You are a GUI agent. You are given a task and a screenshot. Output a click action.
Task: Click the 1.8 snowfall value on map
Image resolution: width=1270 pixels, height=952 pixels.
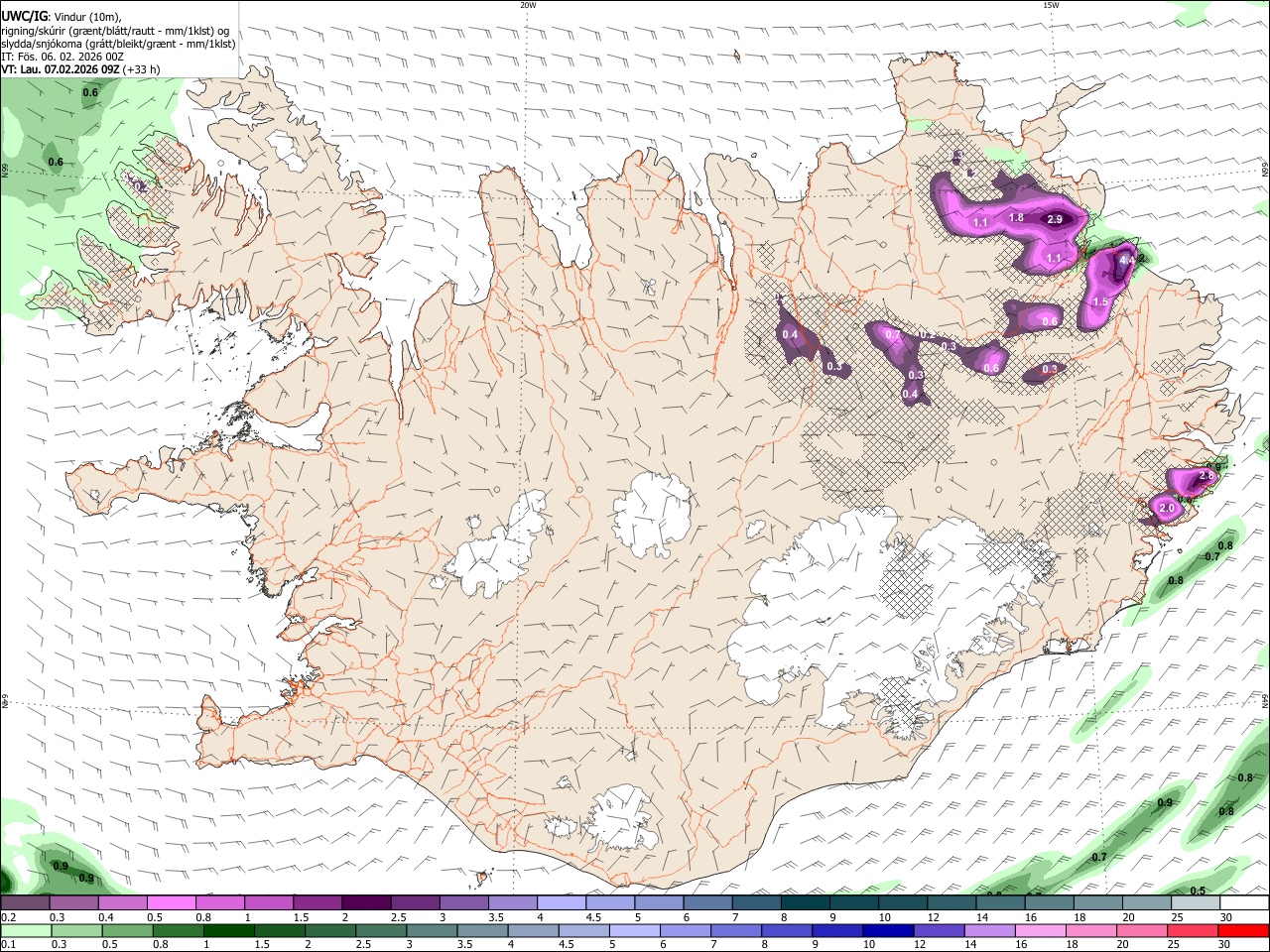[1016, 218]
